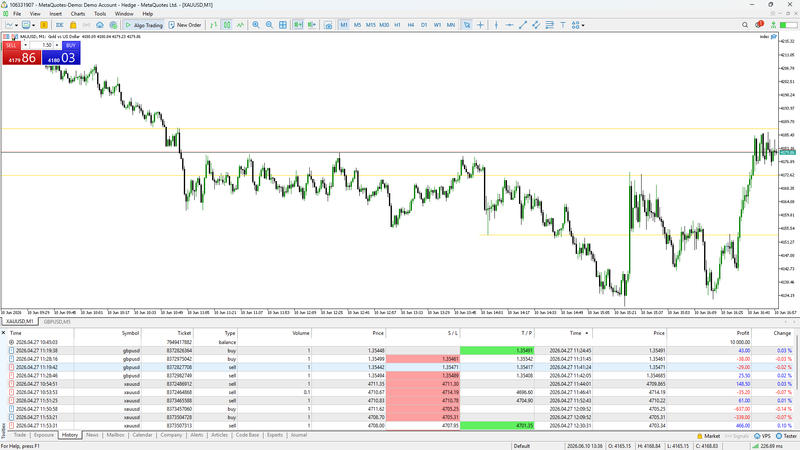Click the zoom out magnifier icon
800x450 pixels.
coord(269,24)
